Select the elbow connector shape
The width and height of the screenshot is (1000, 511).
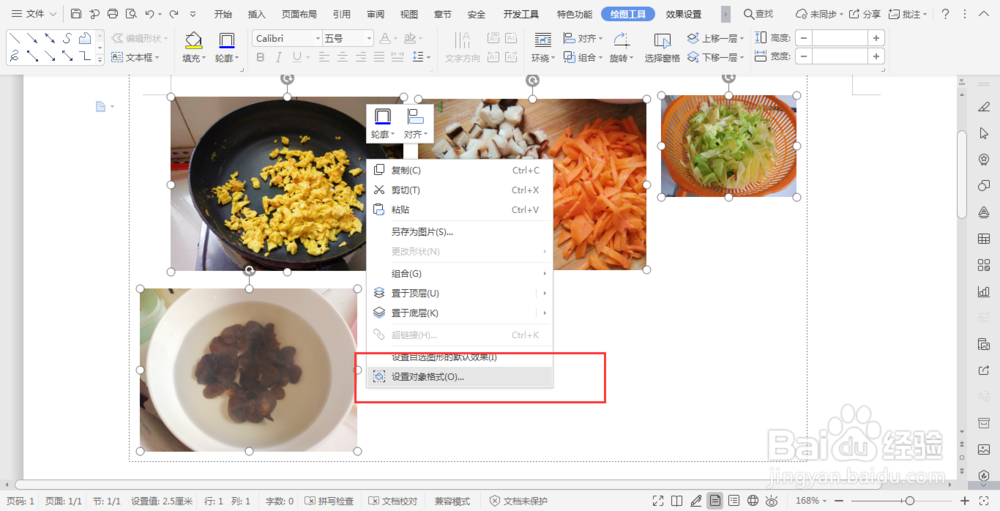click(85, 56)
